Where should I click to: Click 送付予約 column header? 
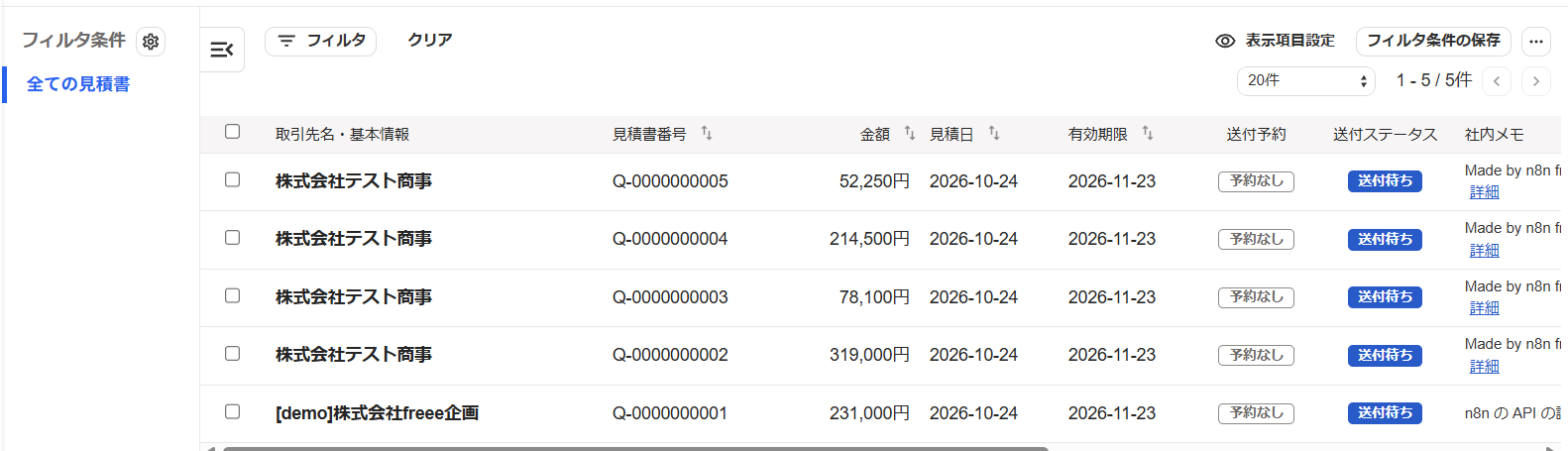(1256, 134)
